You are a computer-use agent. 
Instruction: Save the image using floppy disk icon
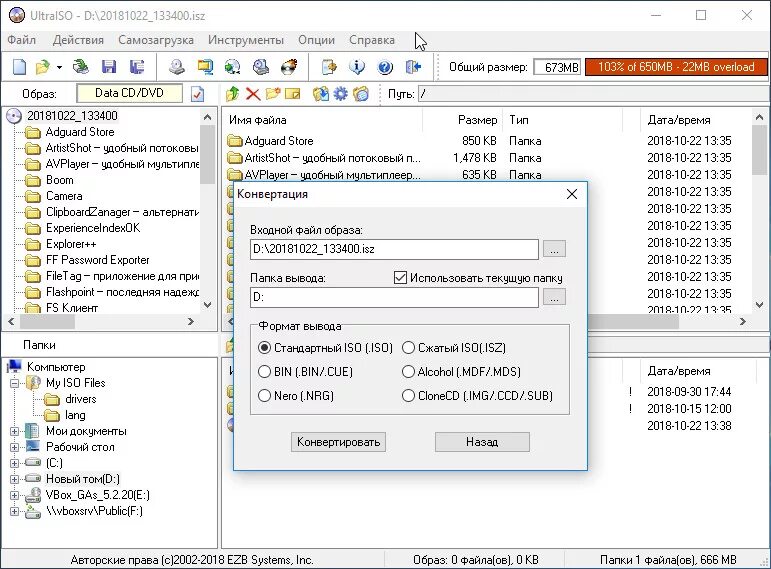point(109,66)
